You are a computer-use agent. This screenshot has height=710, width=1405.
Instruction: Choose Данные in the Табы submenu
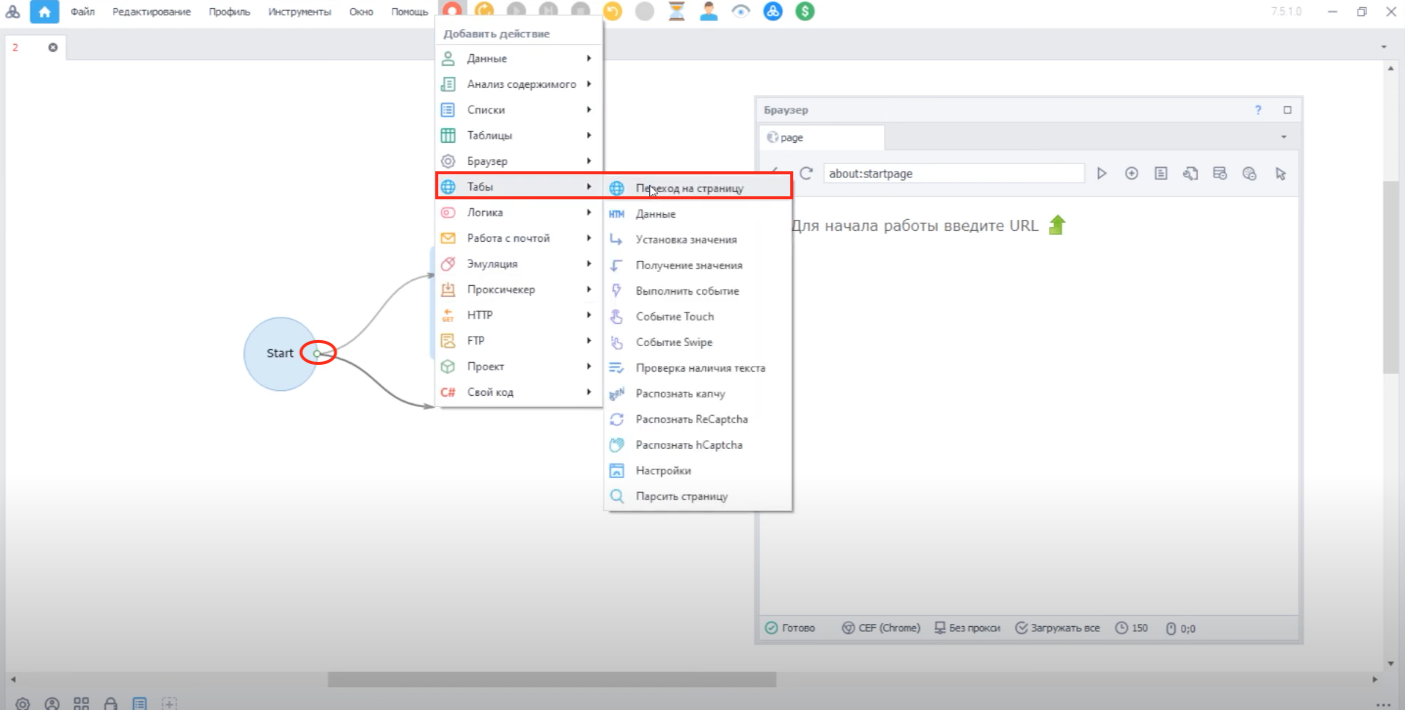(x=698, y=214)
